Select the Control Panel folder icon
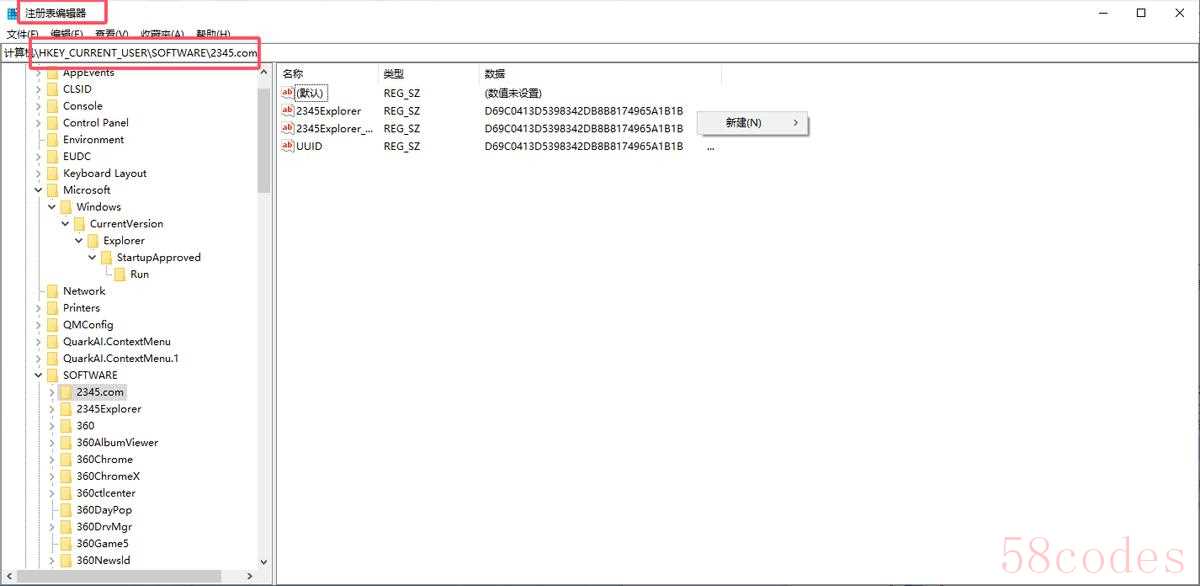1200x586 pixels. point(52,123)
